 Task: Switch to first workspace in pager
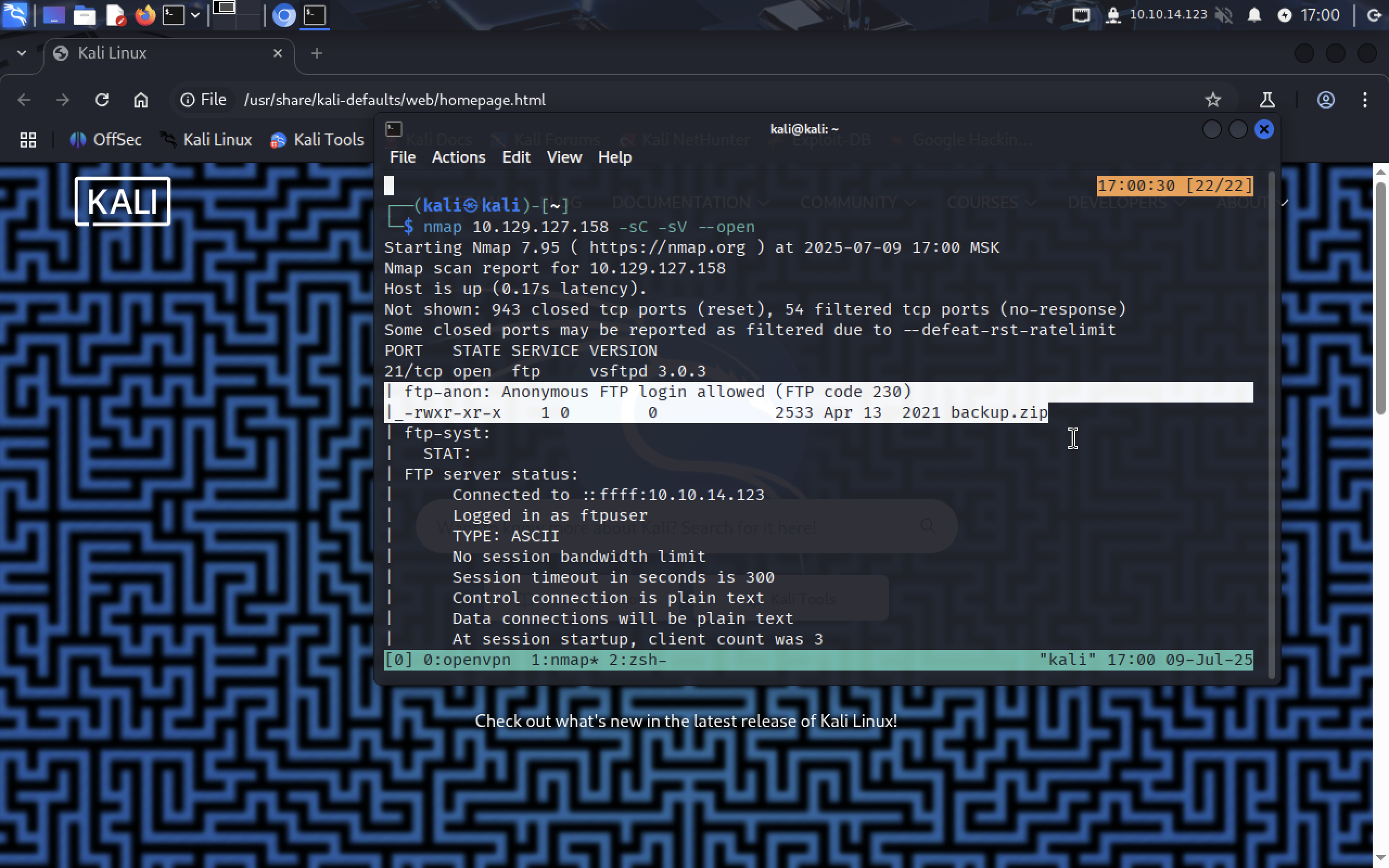(x=224, y=8)
